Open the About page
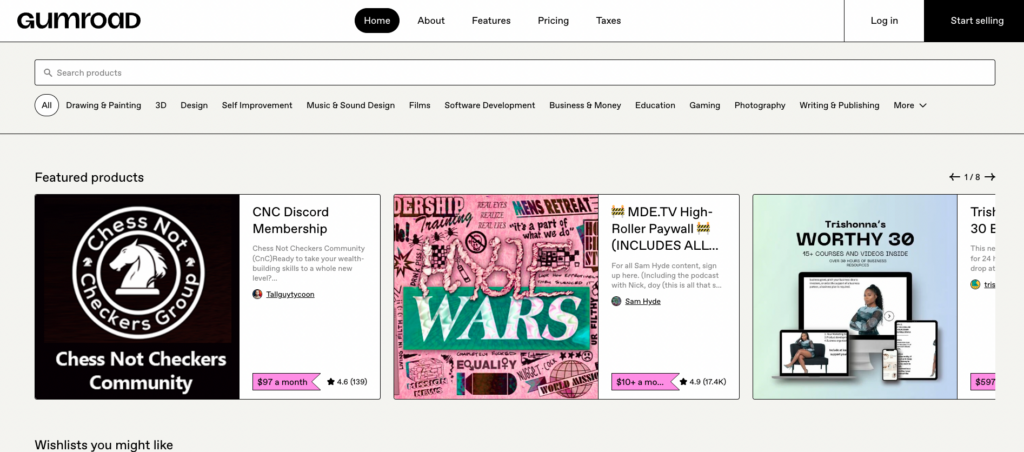1024x452 pixels. tap(431, 20)
